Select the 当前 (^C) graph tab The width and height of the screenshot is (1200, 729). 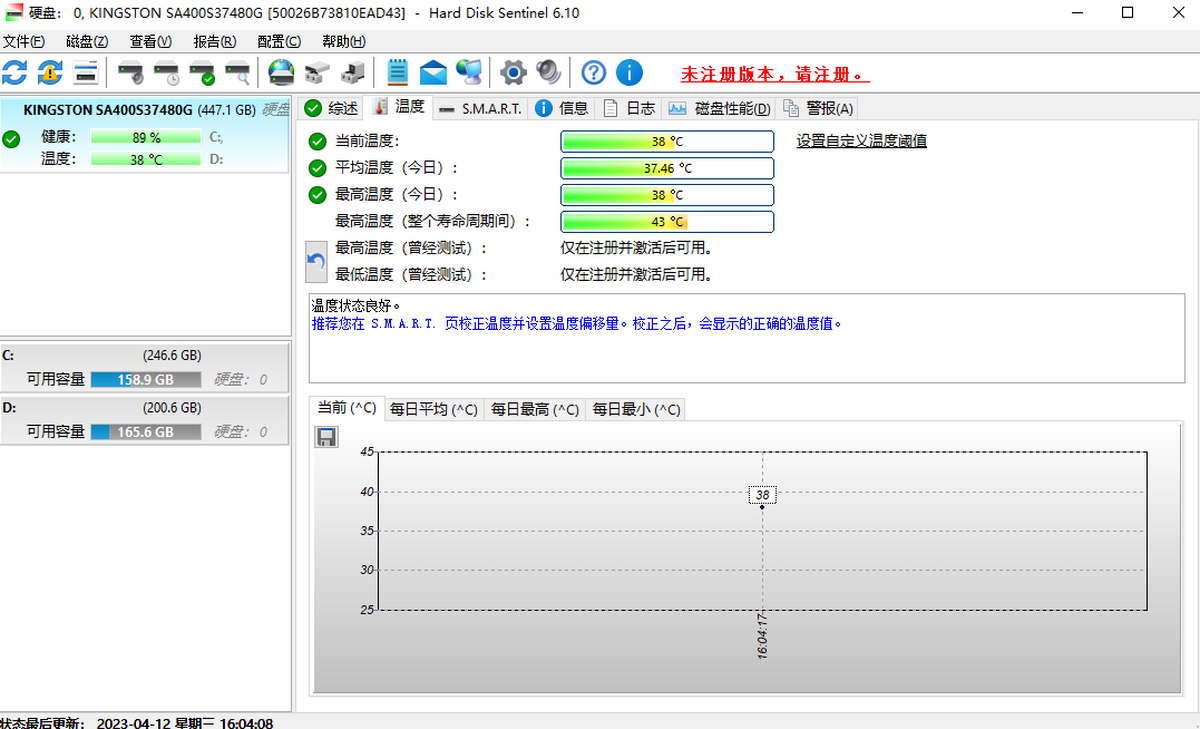point(347,408)
